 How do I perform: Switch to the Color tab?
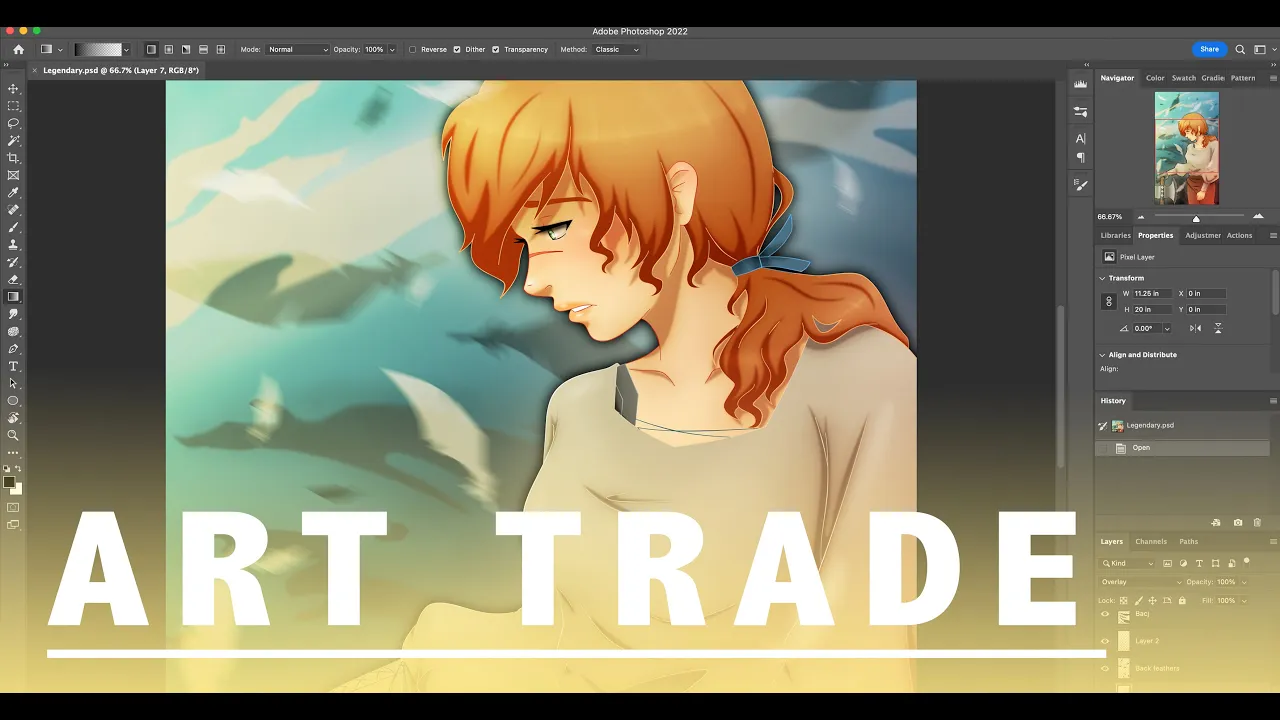(1155, 78)
